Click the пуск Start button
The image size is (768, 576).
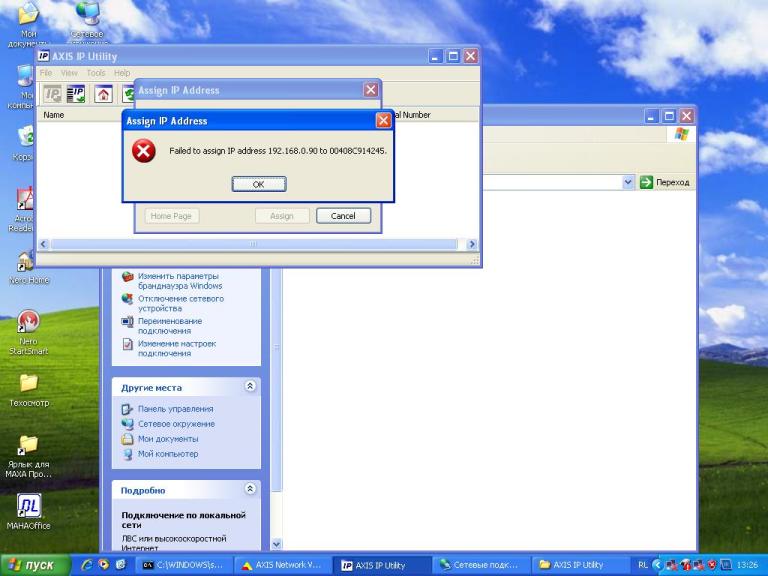tap(36, 565)
